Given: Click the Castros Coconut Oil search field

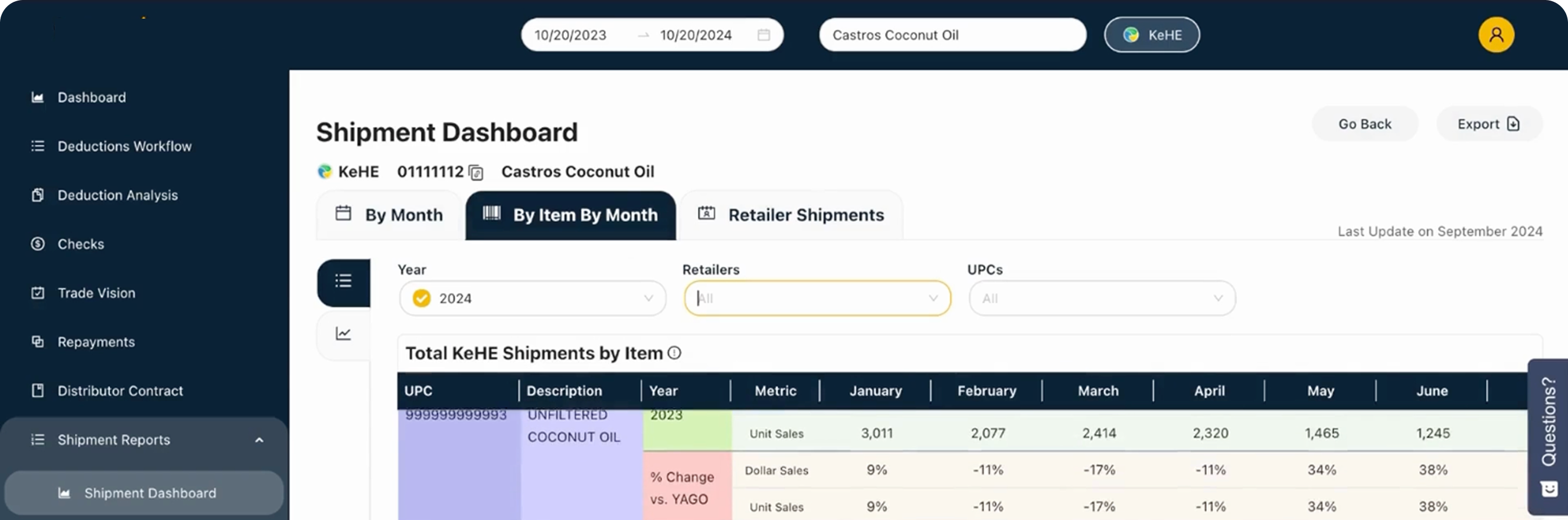Looking at the screenshot, I should click(952, 35).
